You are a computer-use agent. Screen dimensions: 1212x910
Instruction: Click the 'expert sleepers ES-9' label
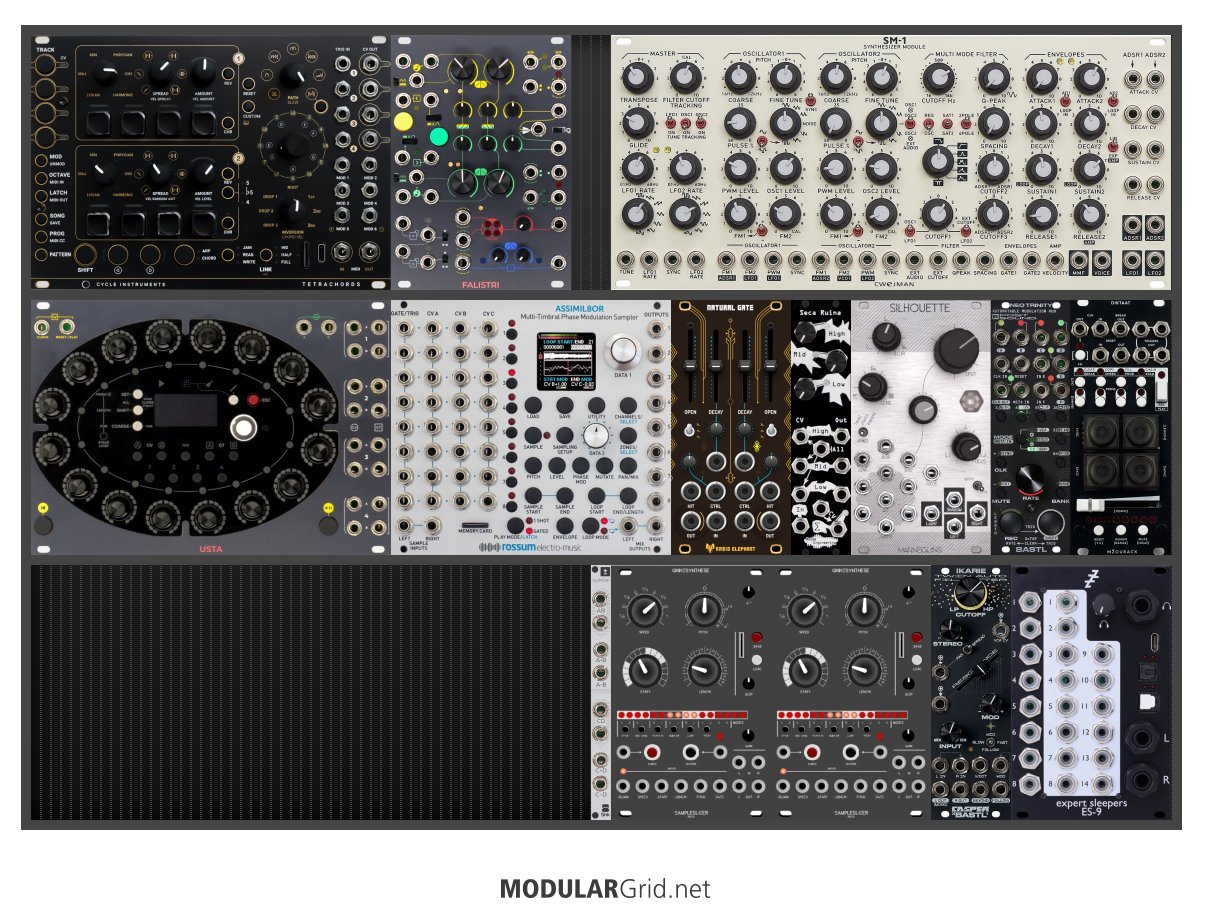pos(1091,807)
